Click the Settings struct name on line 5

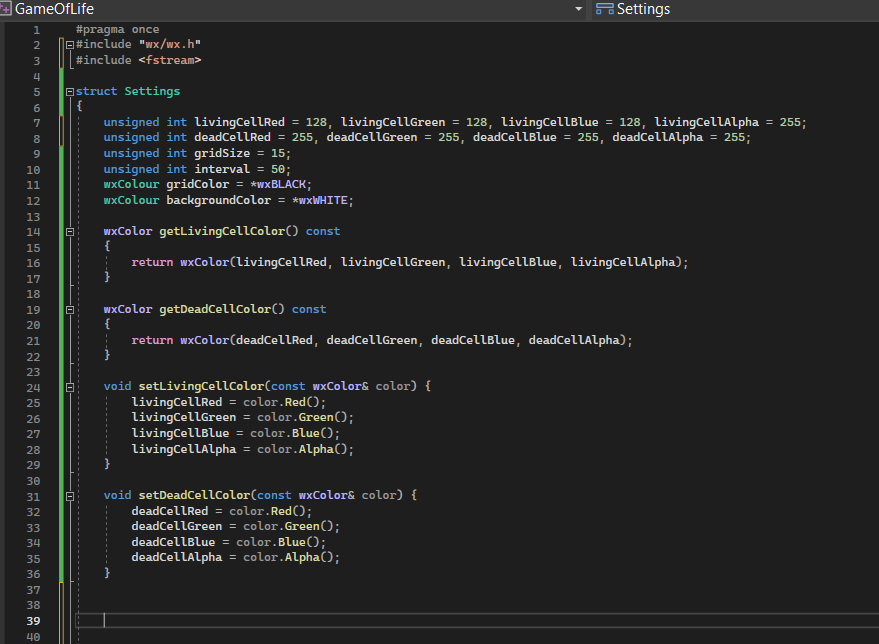[x=152, y=92]
